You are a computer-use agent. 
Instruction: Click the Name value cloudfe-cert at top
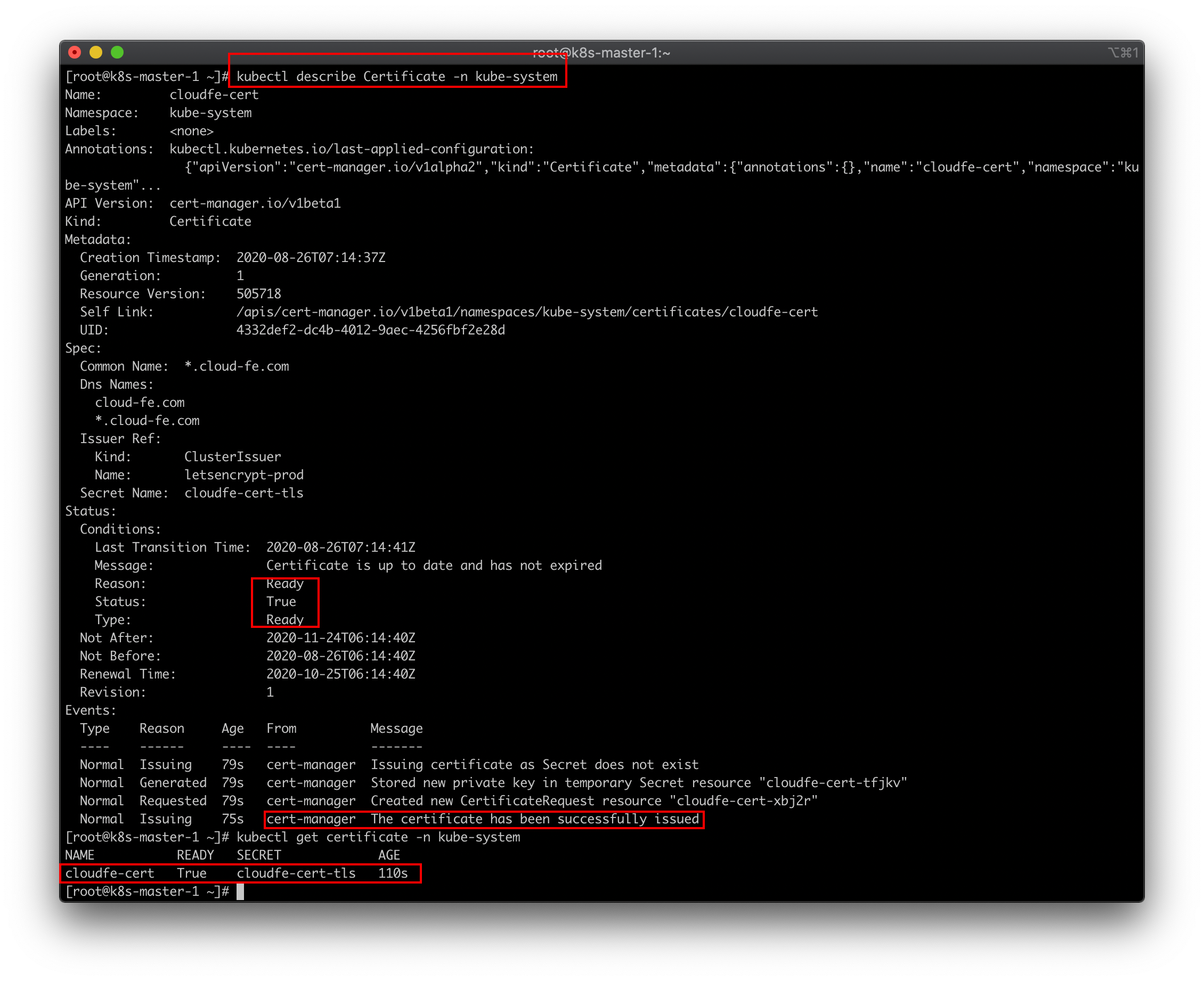214,94
